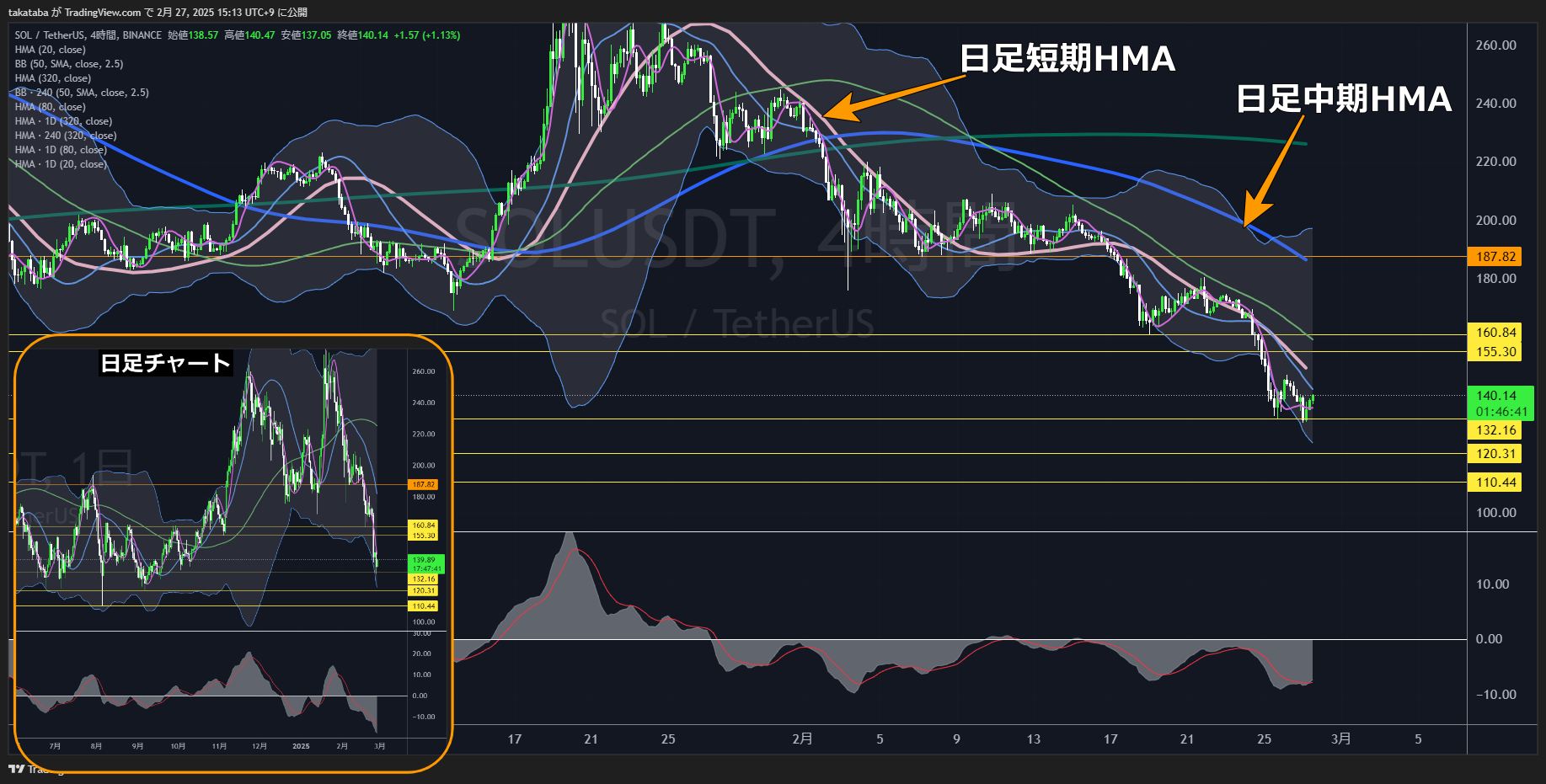Click the 13 date label on main time axis
Viewport: 1546px width, 784px height.
tap(1033, 739)
